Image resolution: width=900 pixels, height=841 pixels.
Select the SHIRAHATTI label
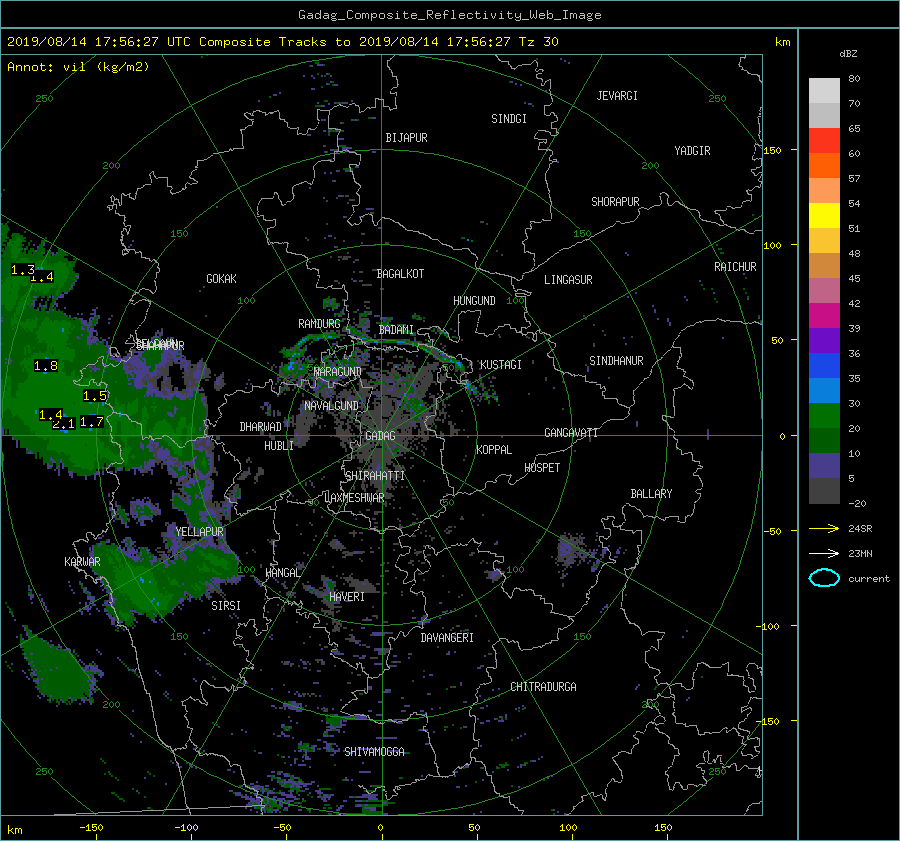pos(375,476)
